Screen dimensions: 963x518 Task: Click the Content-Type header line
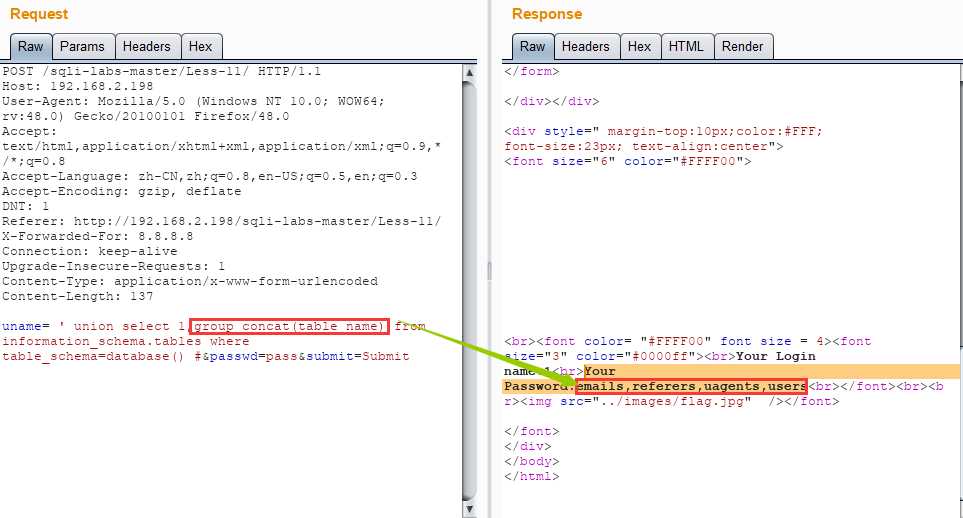(190, 281)
